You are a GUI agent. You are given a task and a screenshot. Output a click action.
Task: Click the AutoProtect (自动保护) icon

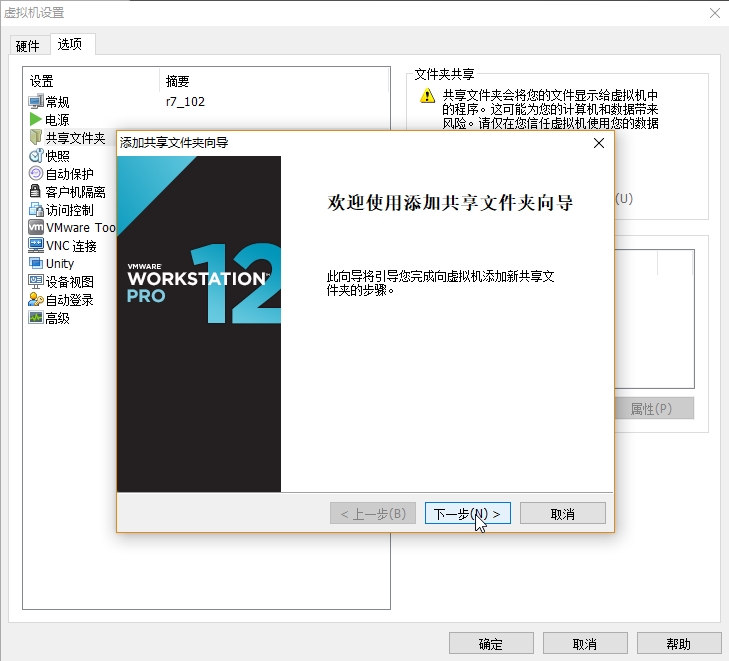click(35, 173)
